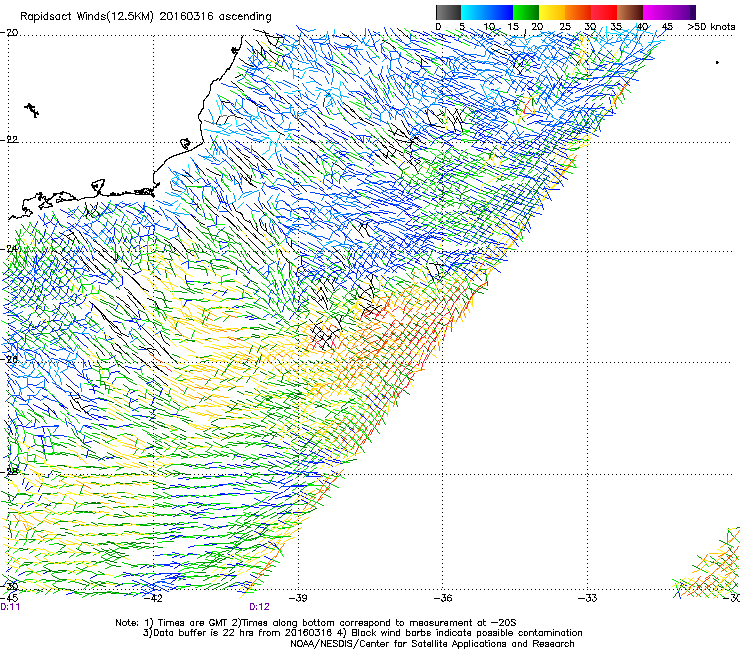The height and width of the screenshot is (650, 740).
Task: Click the title 'Rapidsact Winds(12.5KM) 20160316 ascending'
Action: pyautogui.click(x=146, y=17)
